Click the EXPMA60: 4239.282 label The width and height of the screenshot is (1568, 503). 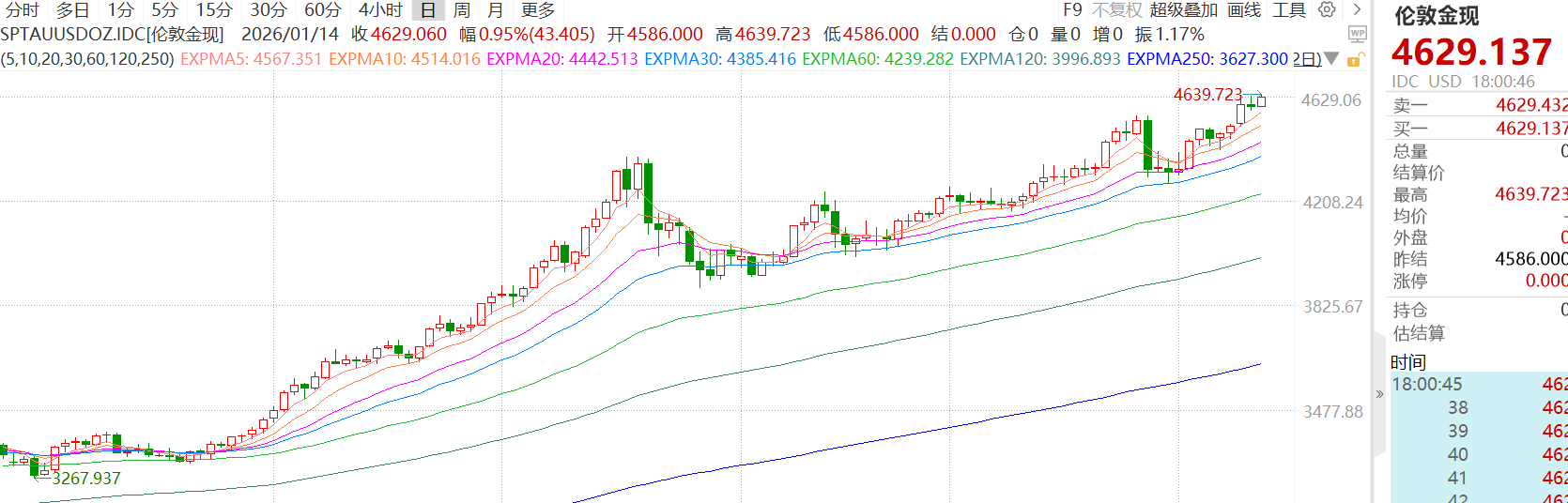point(878,59)
